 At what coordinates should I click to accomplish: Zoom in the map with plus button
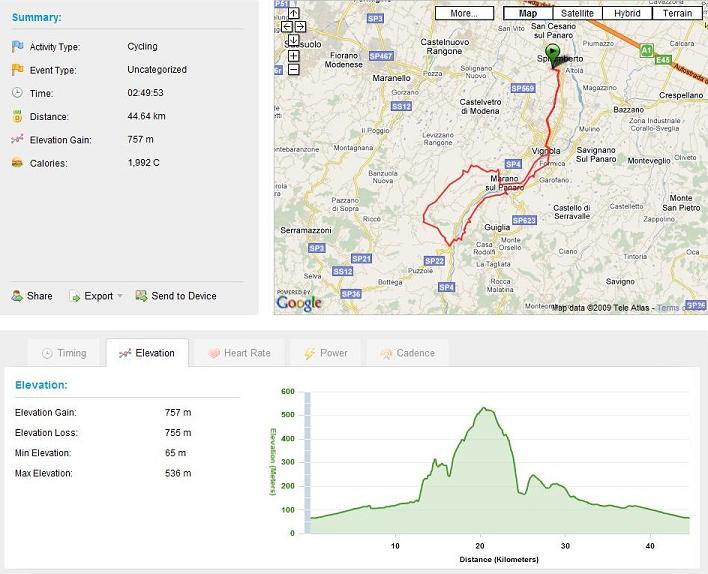[x=293, y=56]
